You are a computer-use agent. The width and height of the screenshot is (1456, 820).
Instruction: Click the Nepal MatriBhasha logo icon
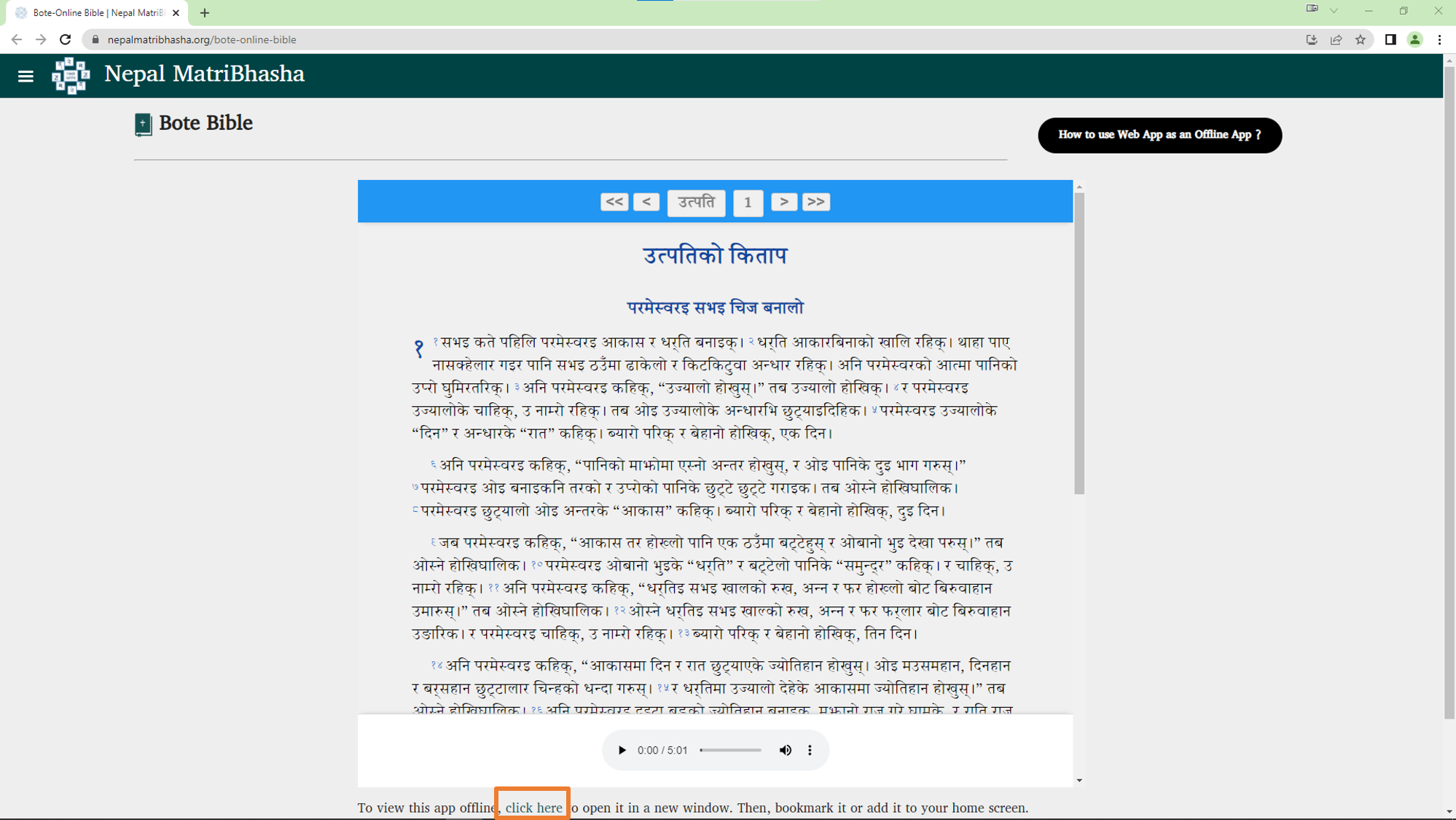click(x=71, y=75)
